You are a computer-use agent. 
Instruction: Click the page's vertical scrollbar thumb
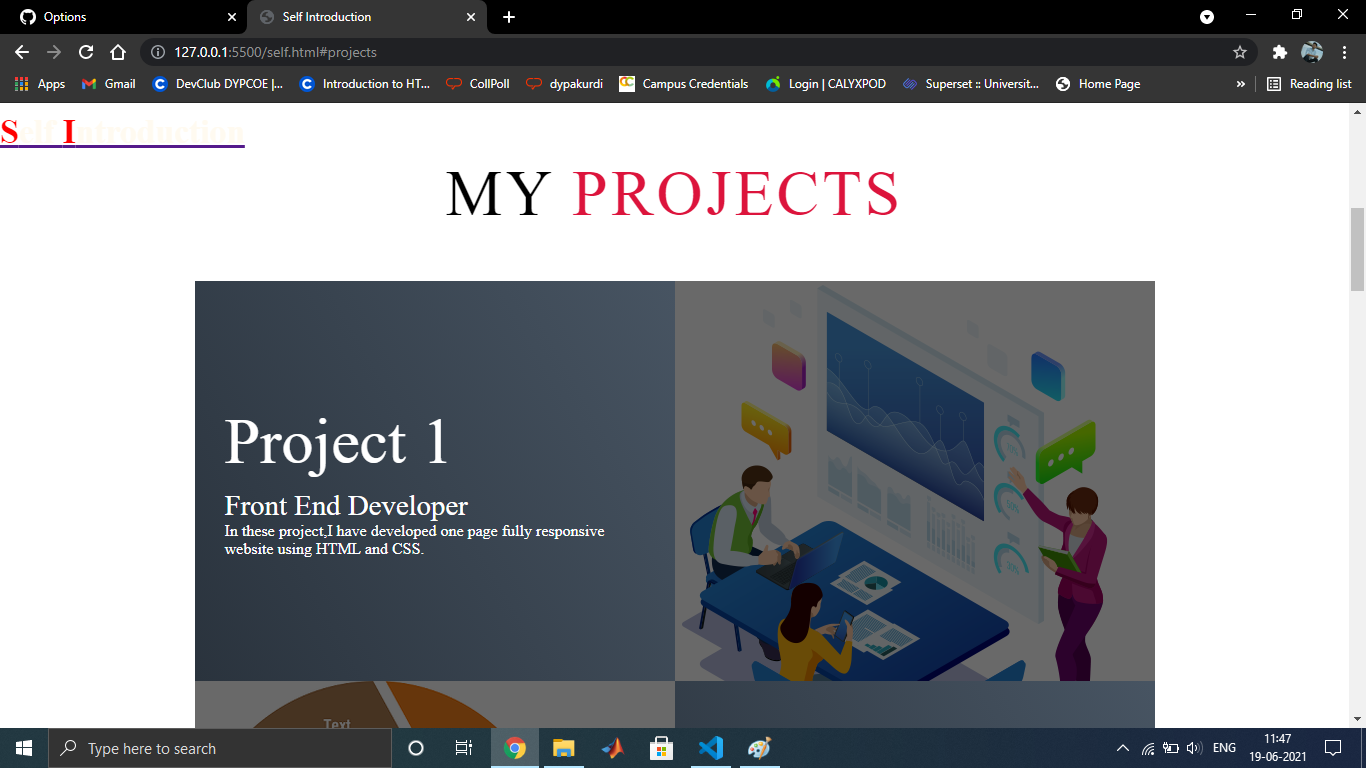coord(1357,249)
